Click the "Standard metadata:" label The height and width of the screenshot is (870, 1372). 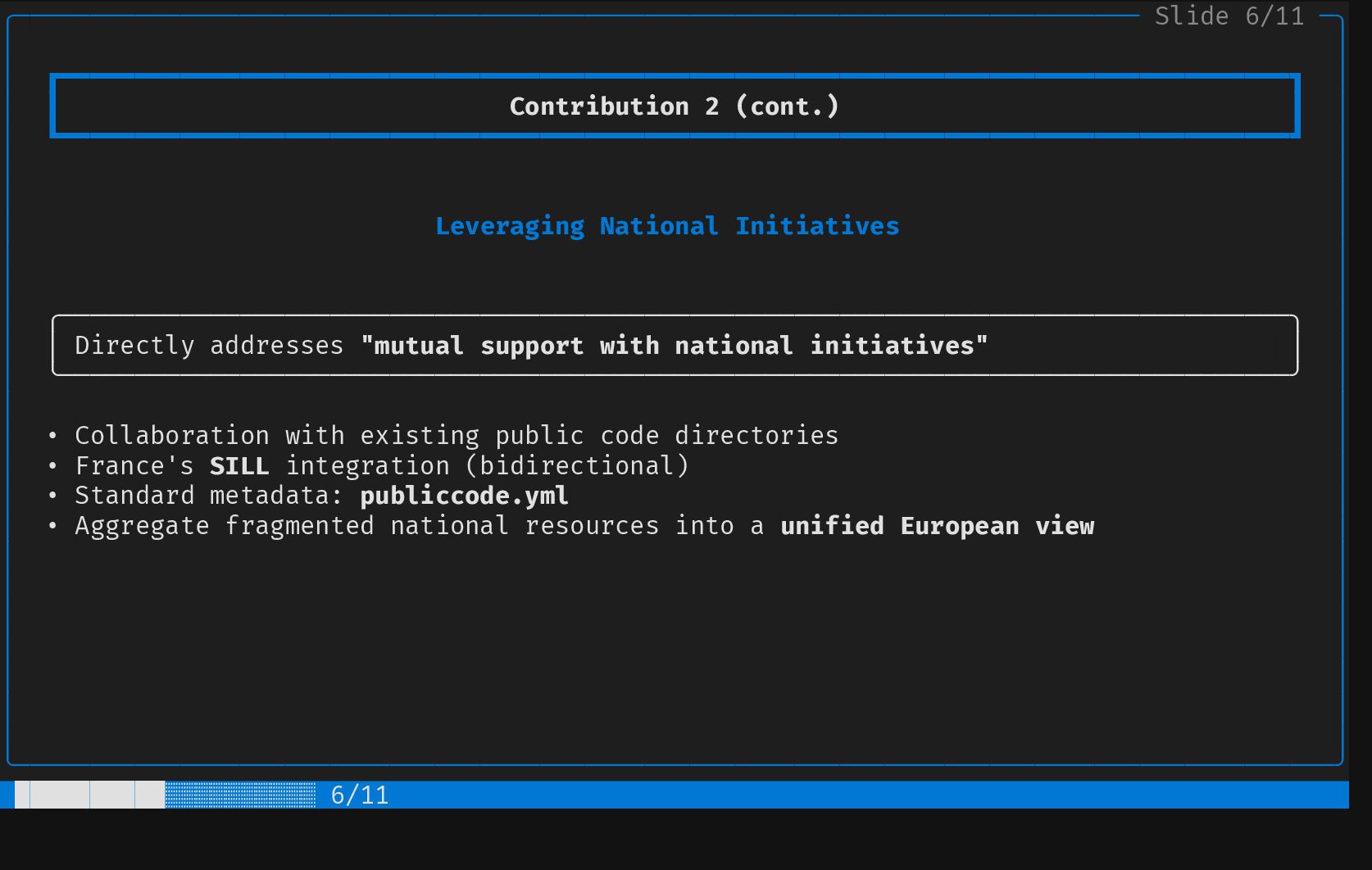point(209,496)
